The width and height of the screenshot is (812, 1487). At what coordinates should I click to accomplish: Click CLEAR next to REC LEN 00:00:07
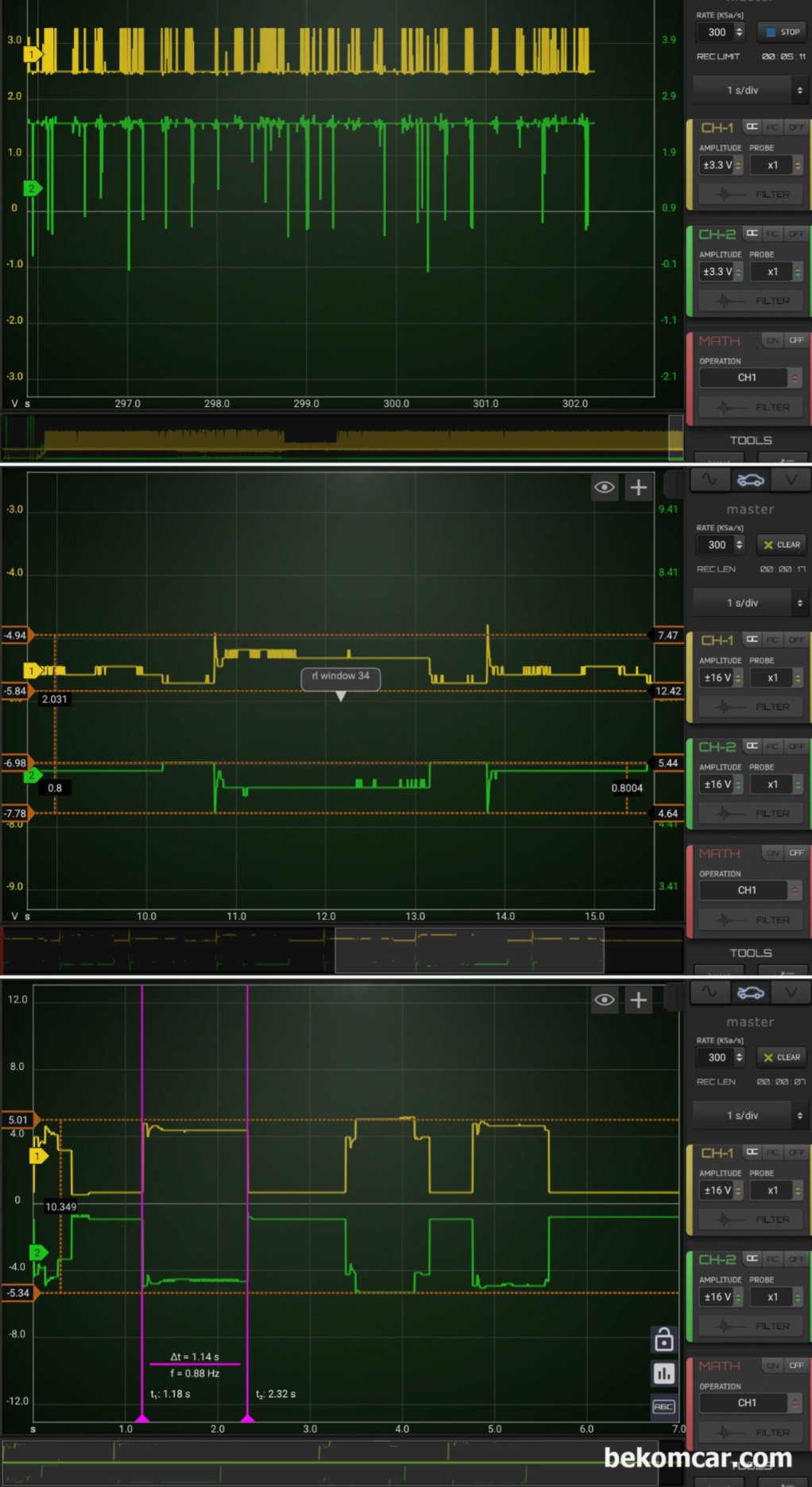782,1057
